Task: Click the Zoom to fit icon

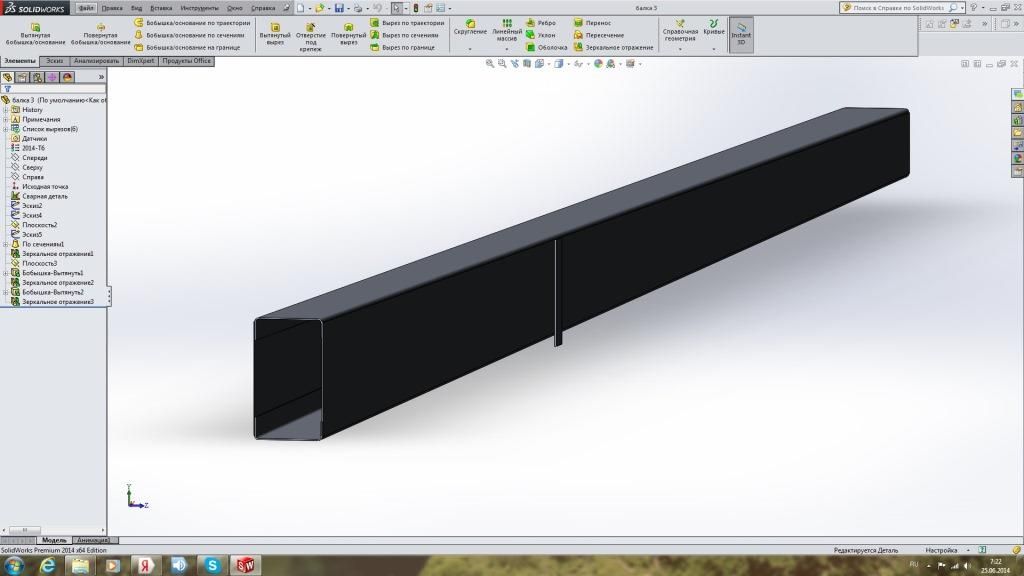Action: tap(490, 63)
